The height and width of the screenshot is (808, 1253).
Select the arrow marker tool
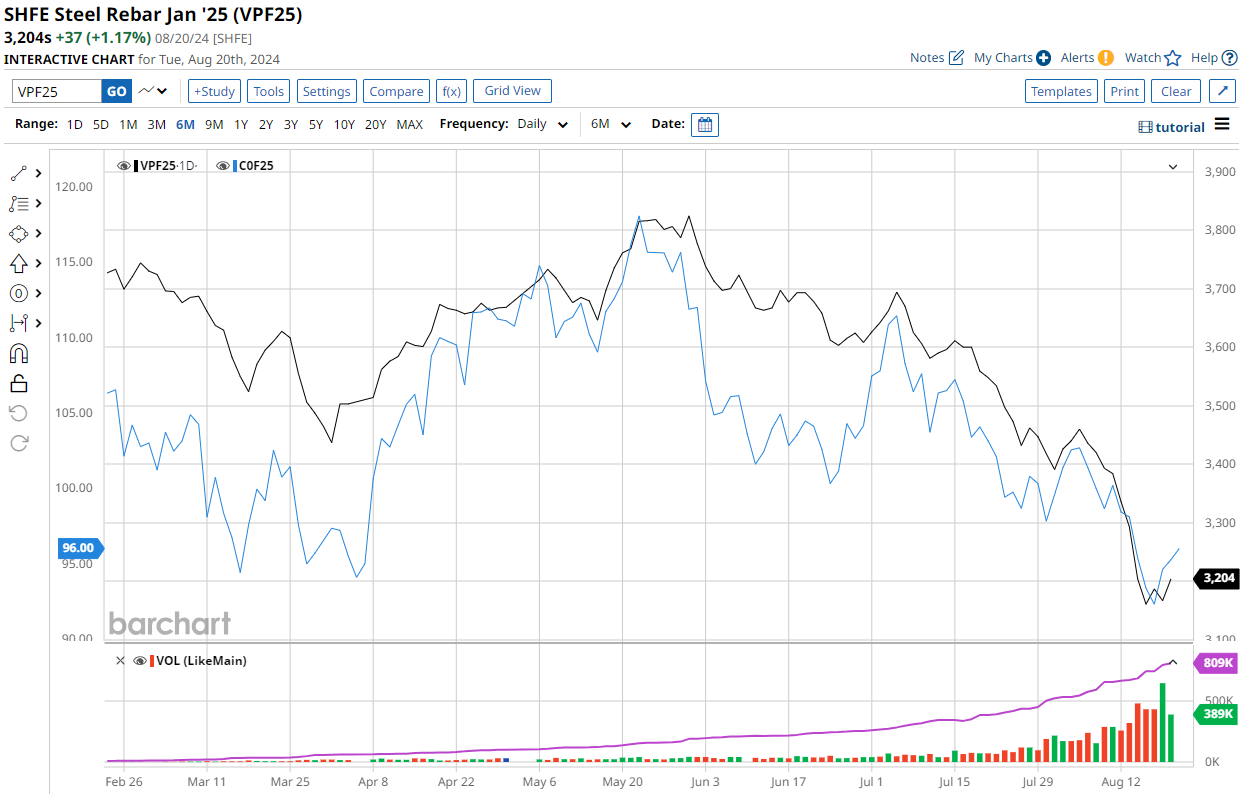tap(18, 263)
